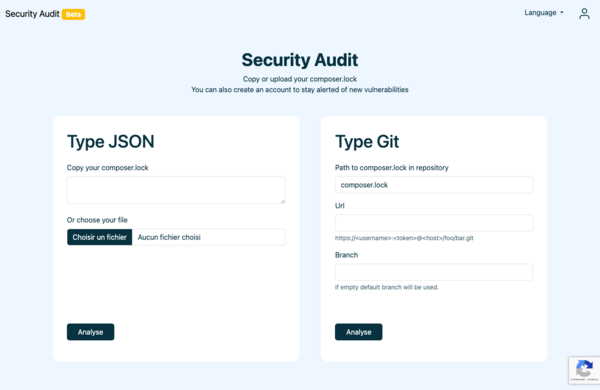Screen dimensions: 600x390
Task: Click the main Security Audit title
Action: tap(300, 60)
